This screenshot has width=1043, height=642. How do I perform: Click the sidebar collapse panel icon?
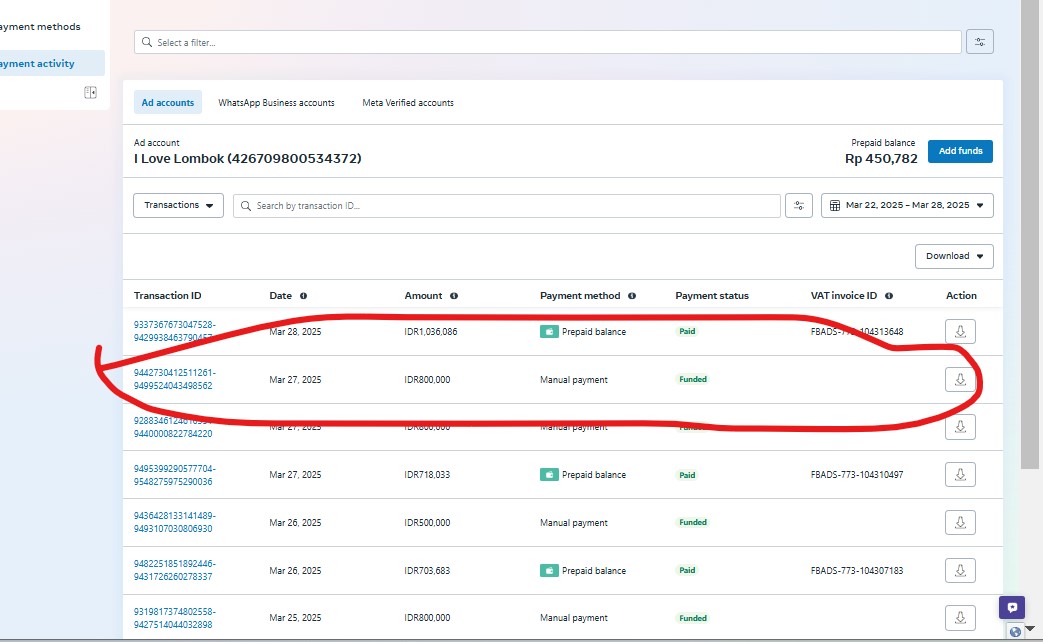pos(91,93)
